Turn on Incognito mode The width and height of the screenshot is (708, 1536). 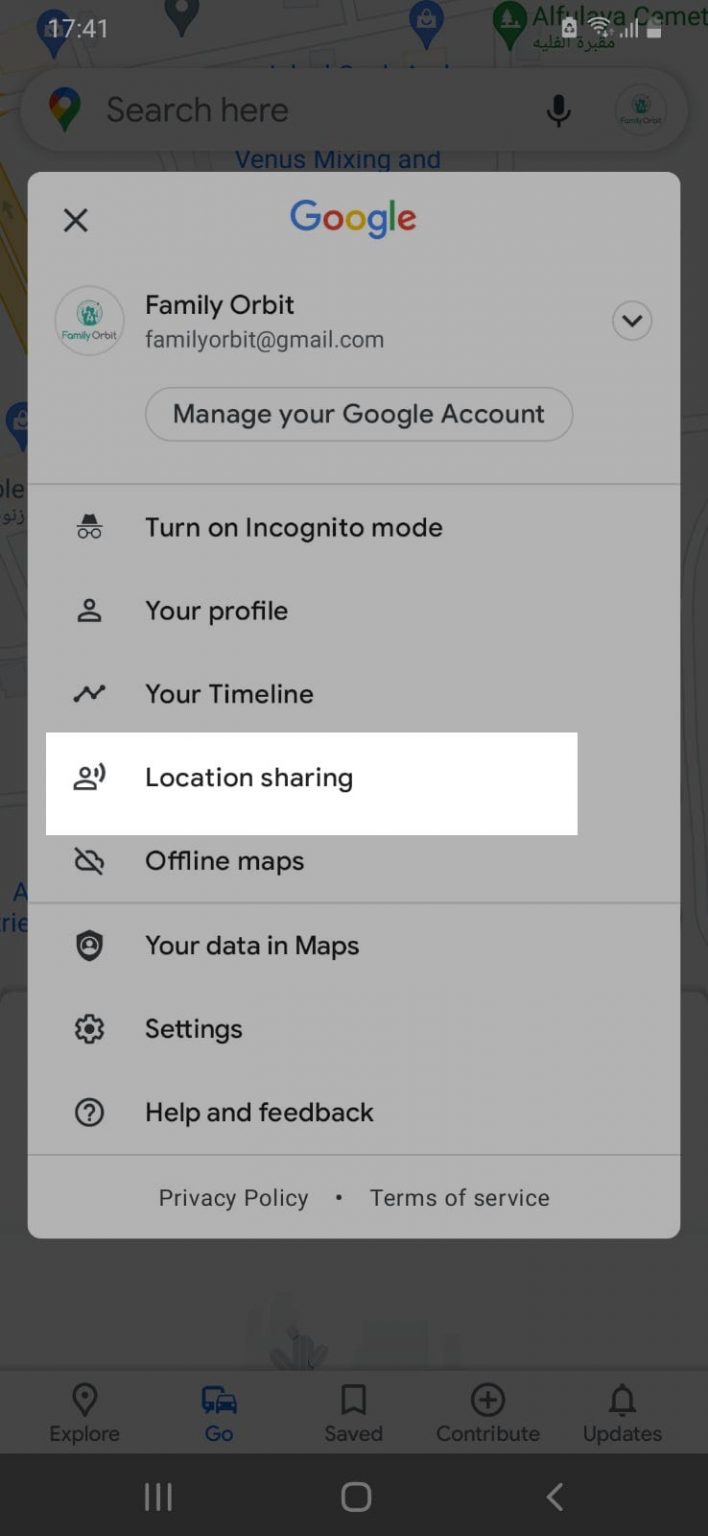[293, 527]
